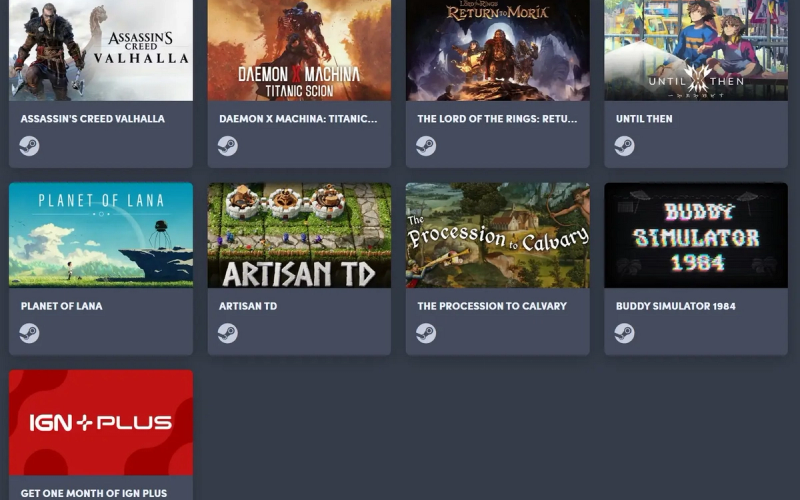Click Steam icon under Until Then

(x=624, y=146)
